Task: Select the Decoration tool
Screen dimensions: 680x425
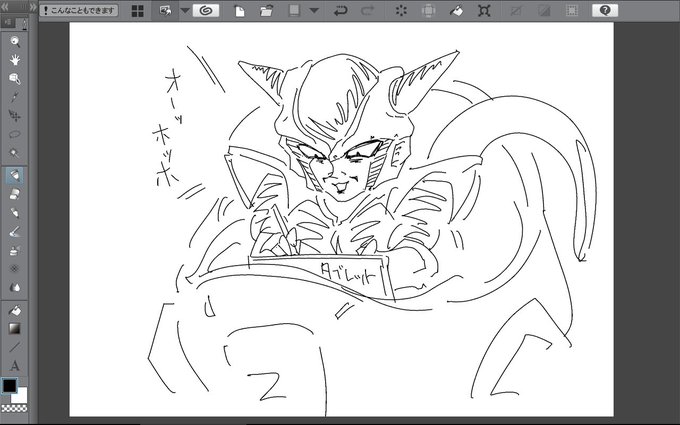Action: pos(15,269)
